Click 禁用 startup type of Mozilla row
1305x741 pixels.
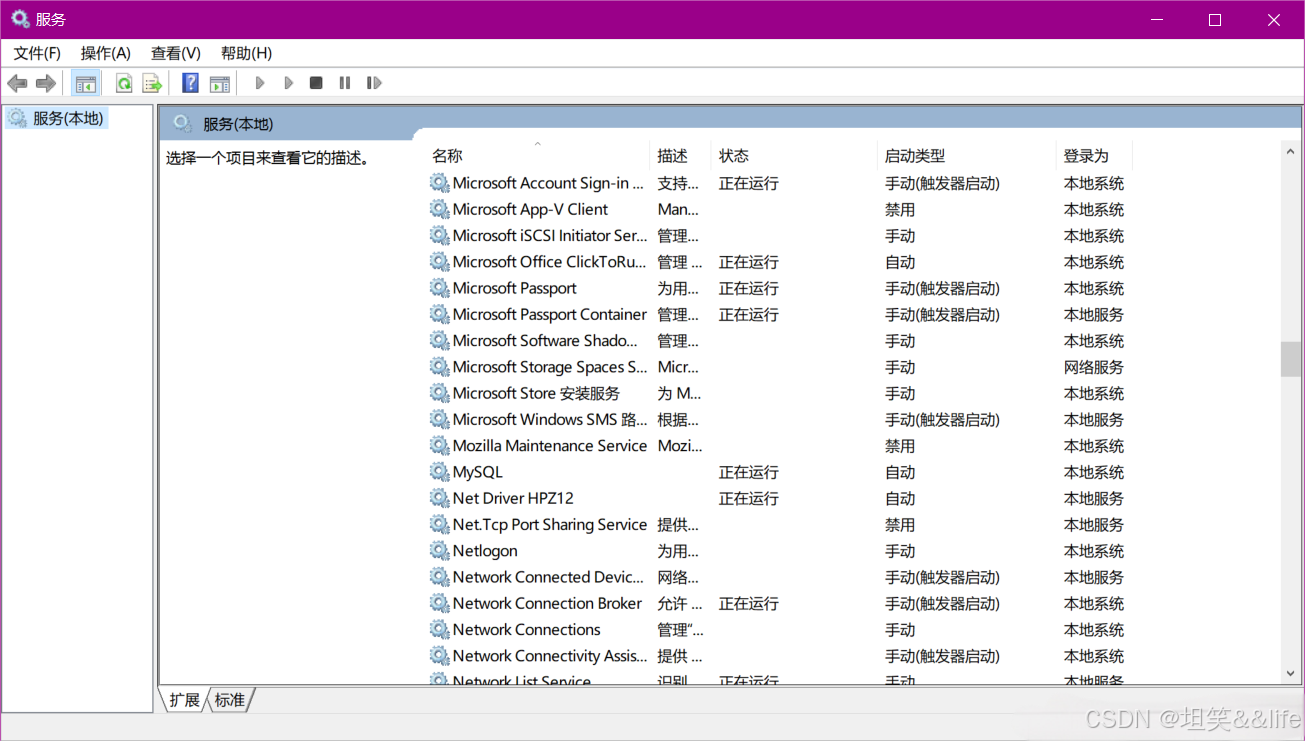[900, 446]
